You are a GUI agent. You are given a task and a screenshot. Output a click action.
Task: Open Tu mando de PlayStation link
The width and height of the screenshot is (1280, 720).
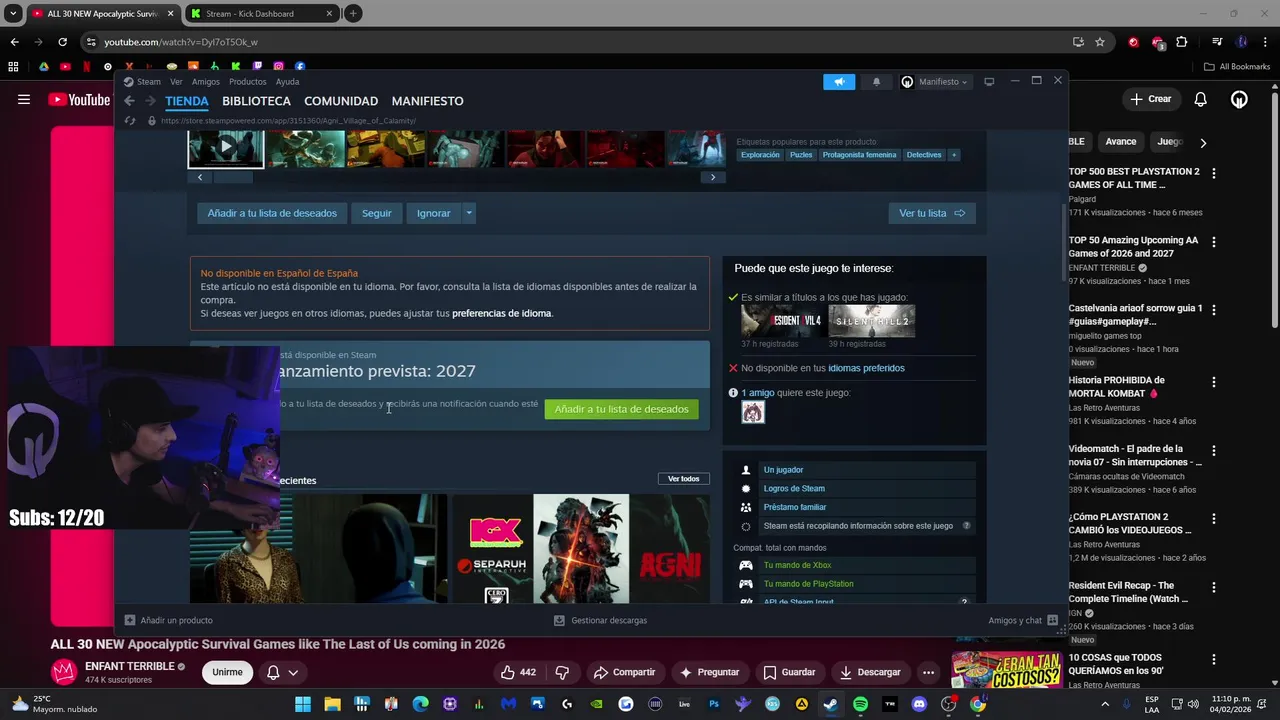pyautogui.click(x=808, y=584)
